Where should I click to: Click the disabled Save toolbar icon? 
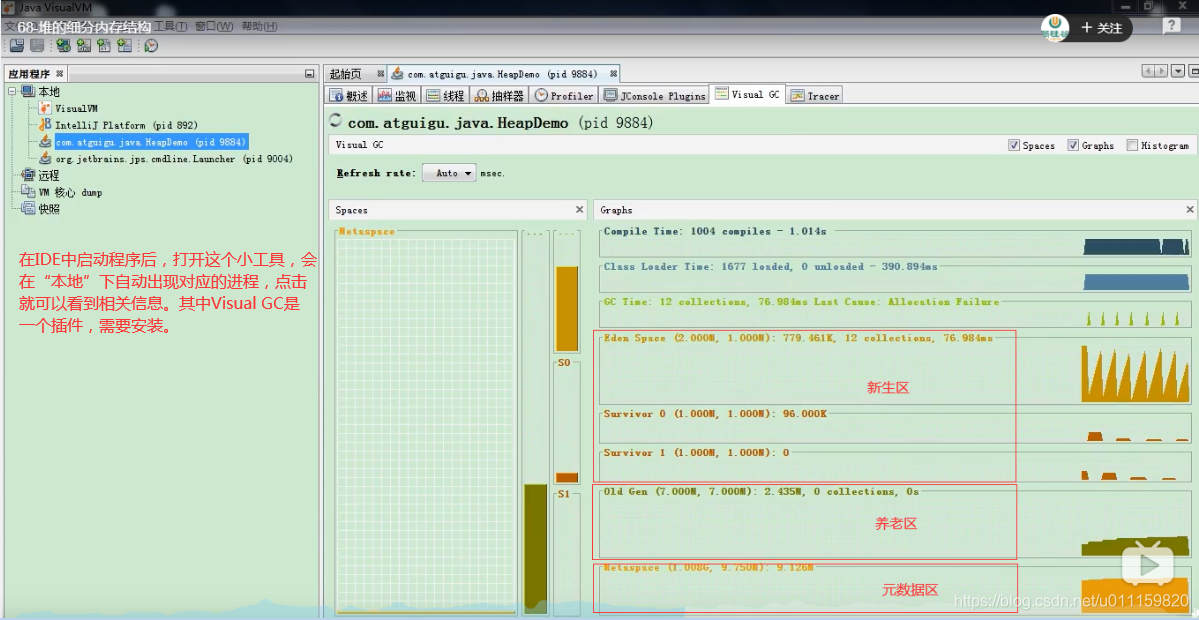tap(35, 45)
